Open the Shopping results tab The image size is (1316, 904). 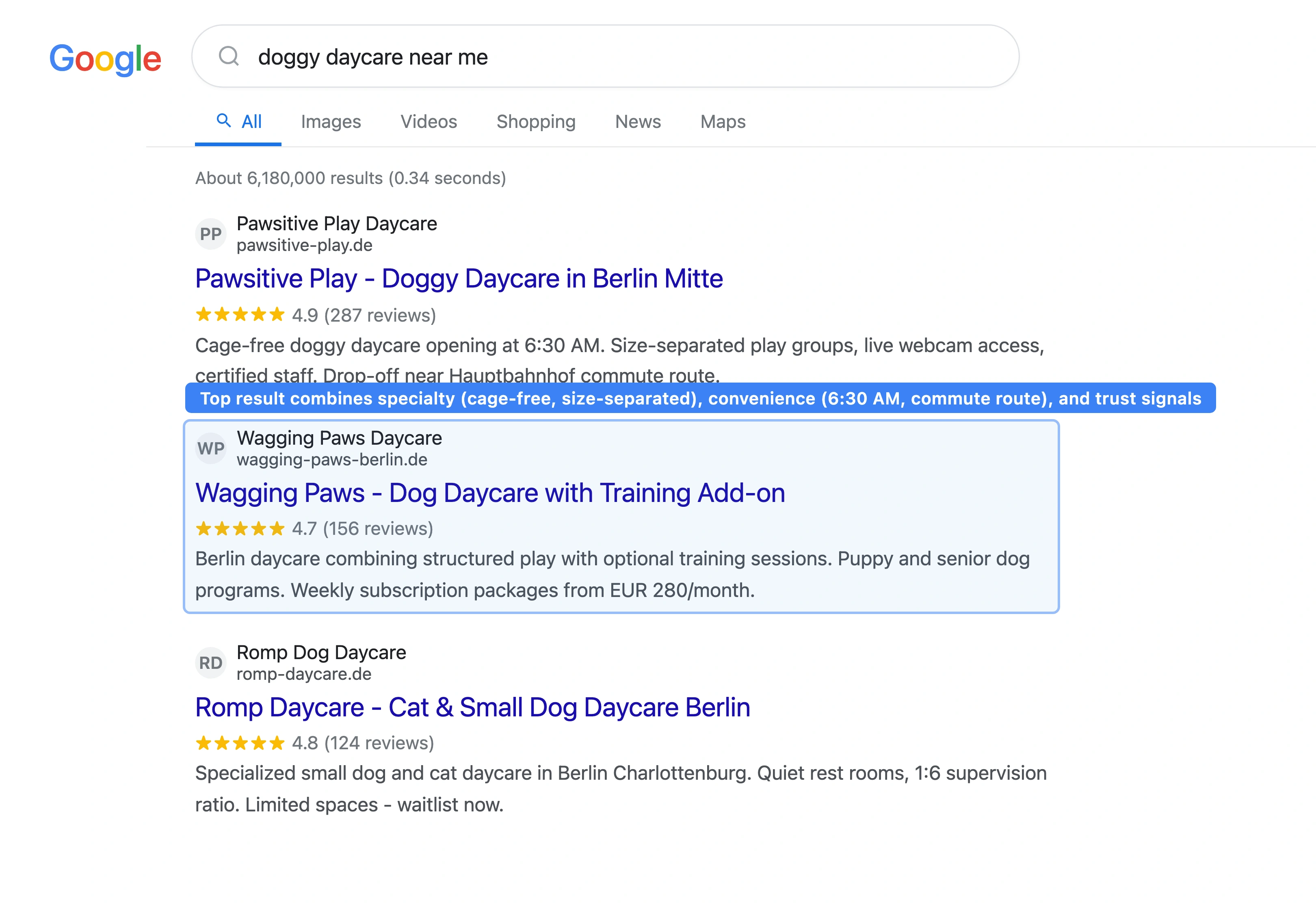[x=536, y=121]
